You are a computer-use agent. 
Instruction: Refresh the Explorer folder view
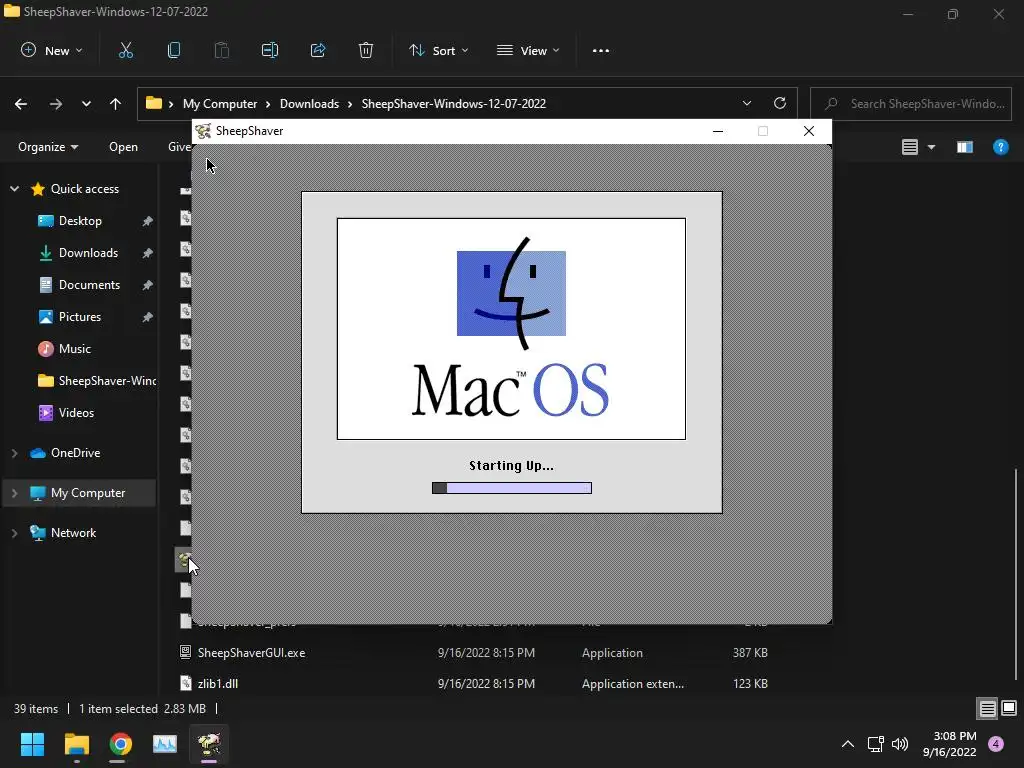780,103
